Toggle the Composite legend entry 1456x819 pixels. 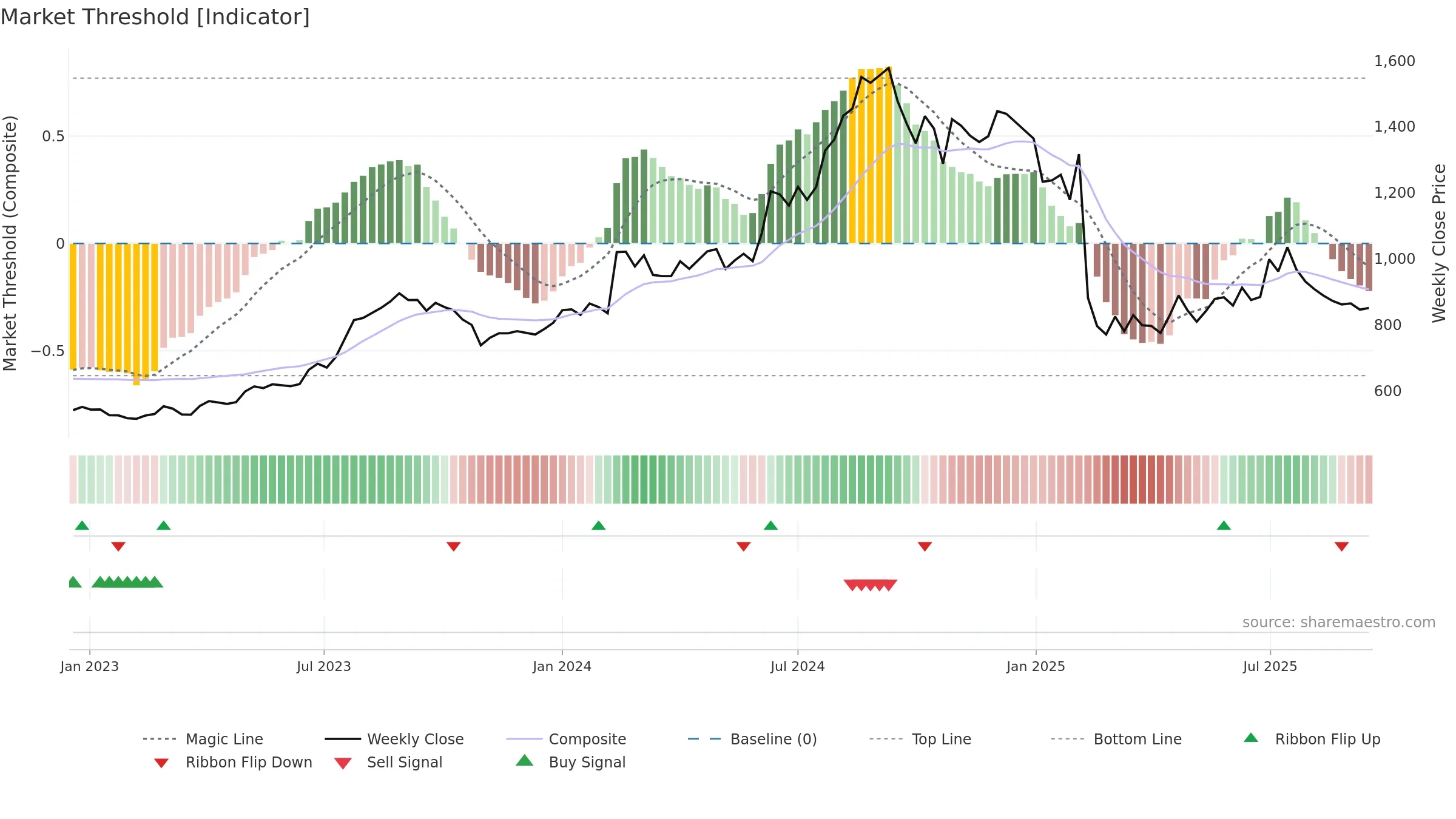point(566,739)
